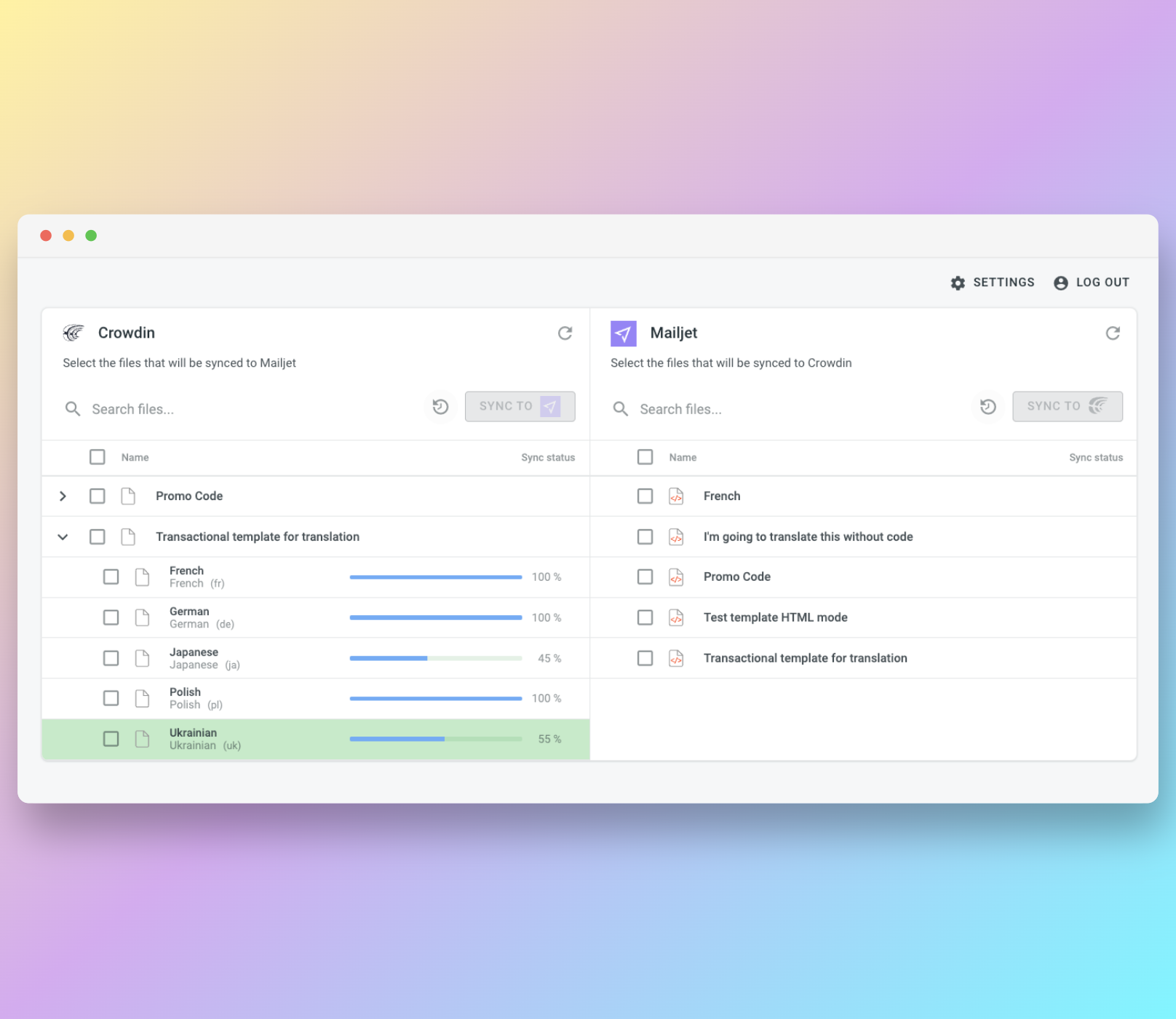Click Crowdin 'Sync status' column header
This screenshot has width=1176, height=1019.
[x=548, y=458]
